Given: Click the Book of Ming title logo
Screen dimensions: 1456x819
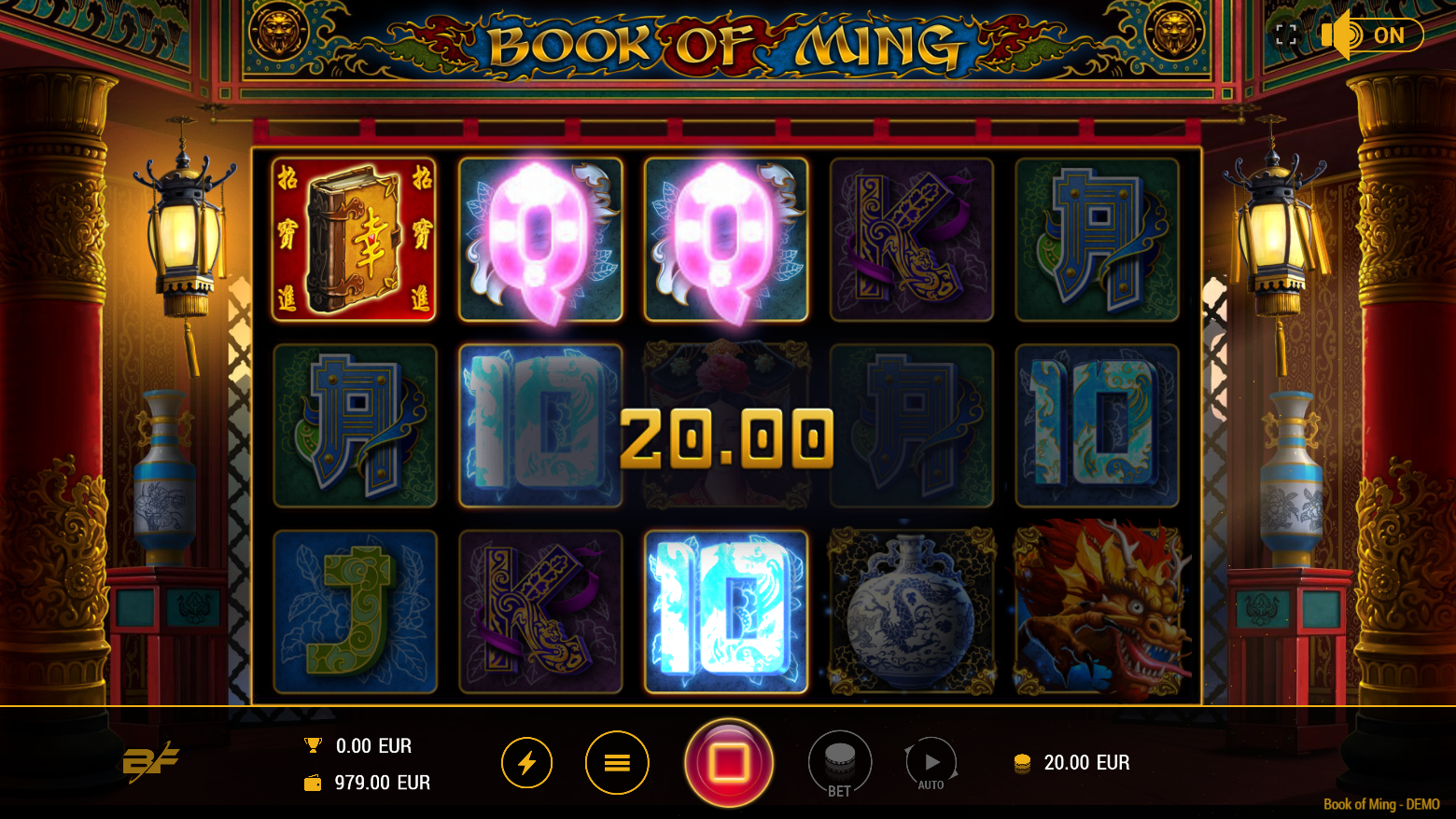Looking at the screenshot, I should point(725,46).
